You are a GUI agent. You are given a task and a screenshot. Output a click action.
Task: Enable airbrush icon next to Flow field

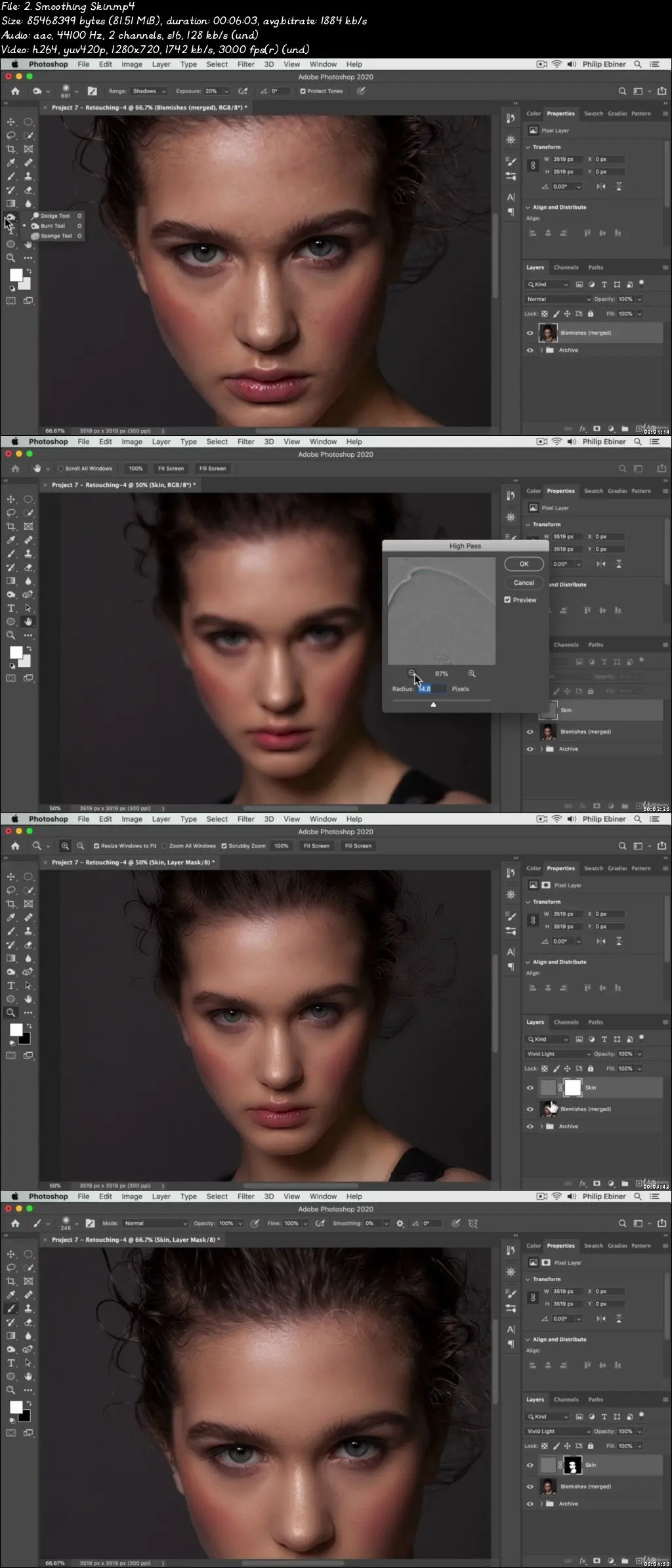[320, 1223]
